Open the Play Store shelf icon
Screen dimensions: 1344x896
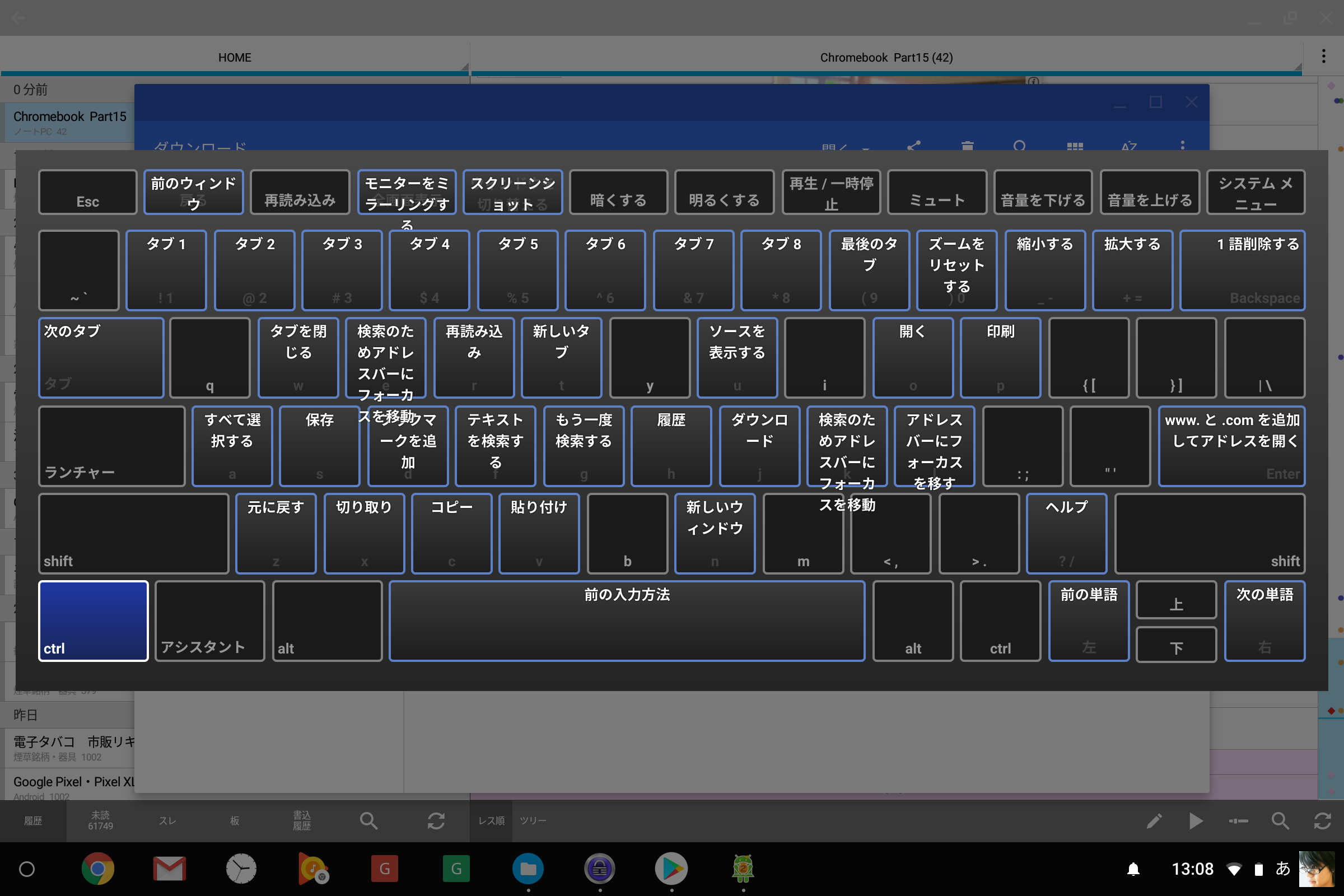click(x=671, y=869)
